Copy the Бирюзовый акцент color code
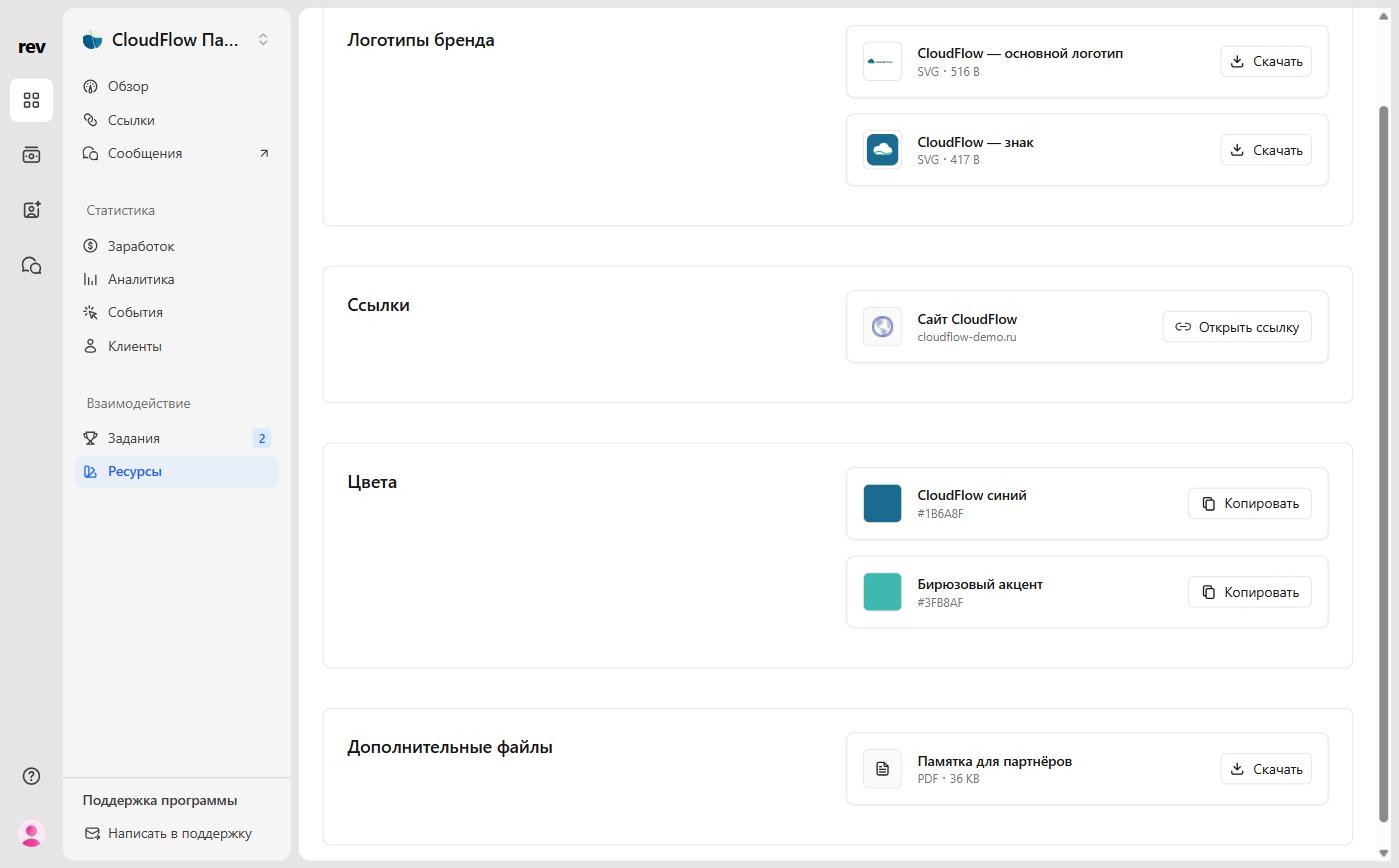 click(1250, 592)
